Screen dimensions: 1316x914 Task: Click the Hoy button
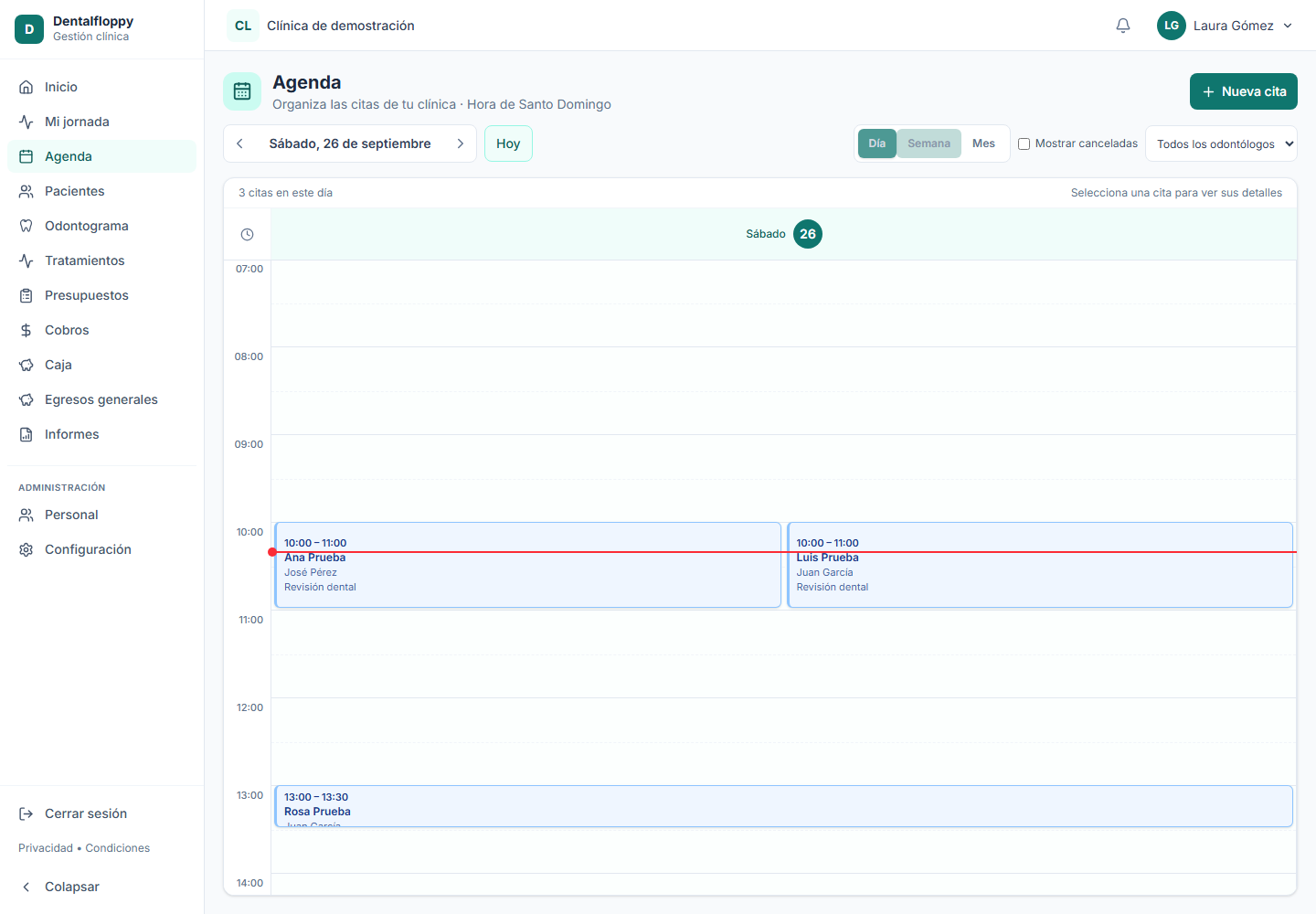click(x=508, y=143)
